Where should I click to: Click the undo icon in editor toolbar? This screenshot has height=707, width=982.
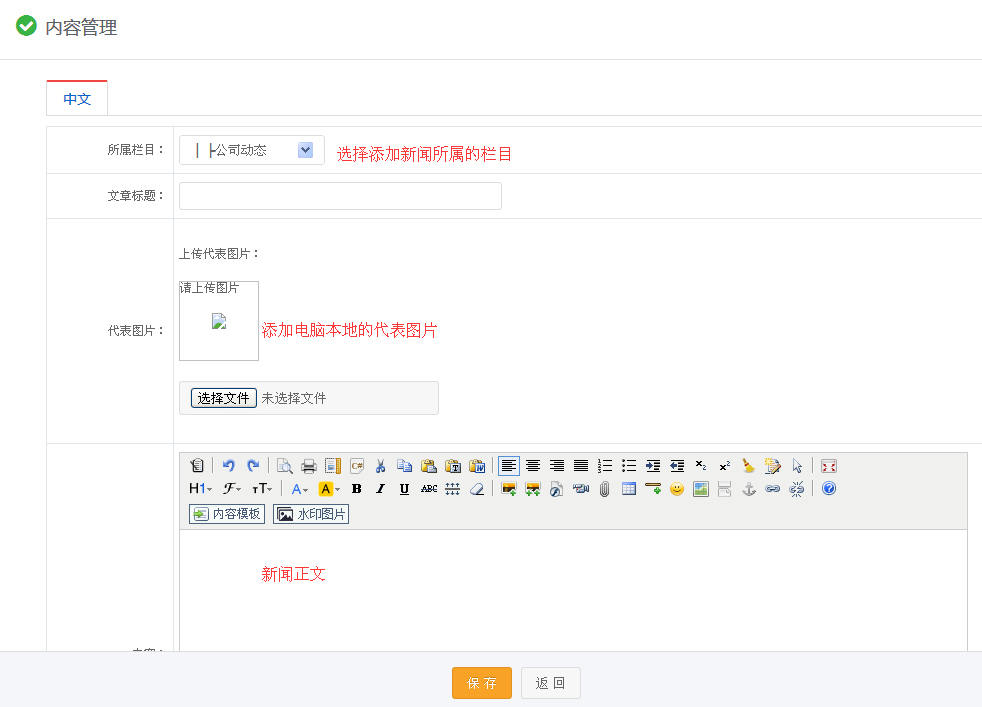click(x=229, y=466)
